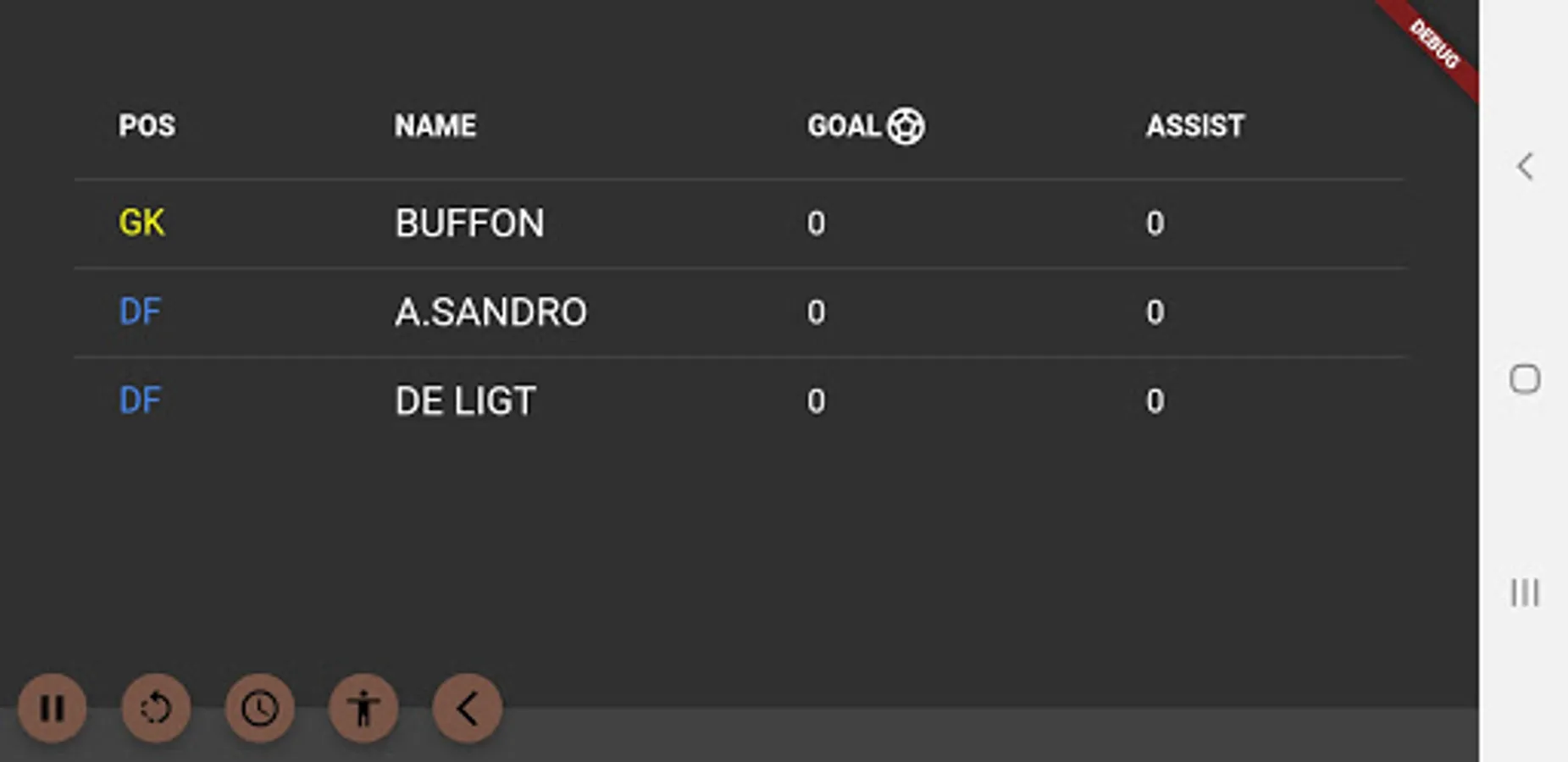Click the ASSIST column header
1568x762 pixels.
tap(1194, 126)
